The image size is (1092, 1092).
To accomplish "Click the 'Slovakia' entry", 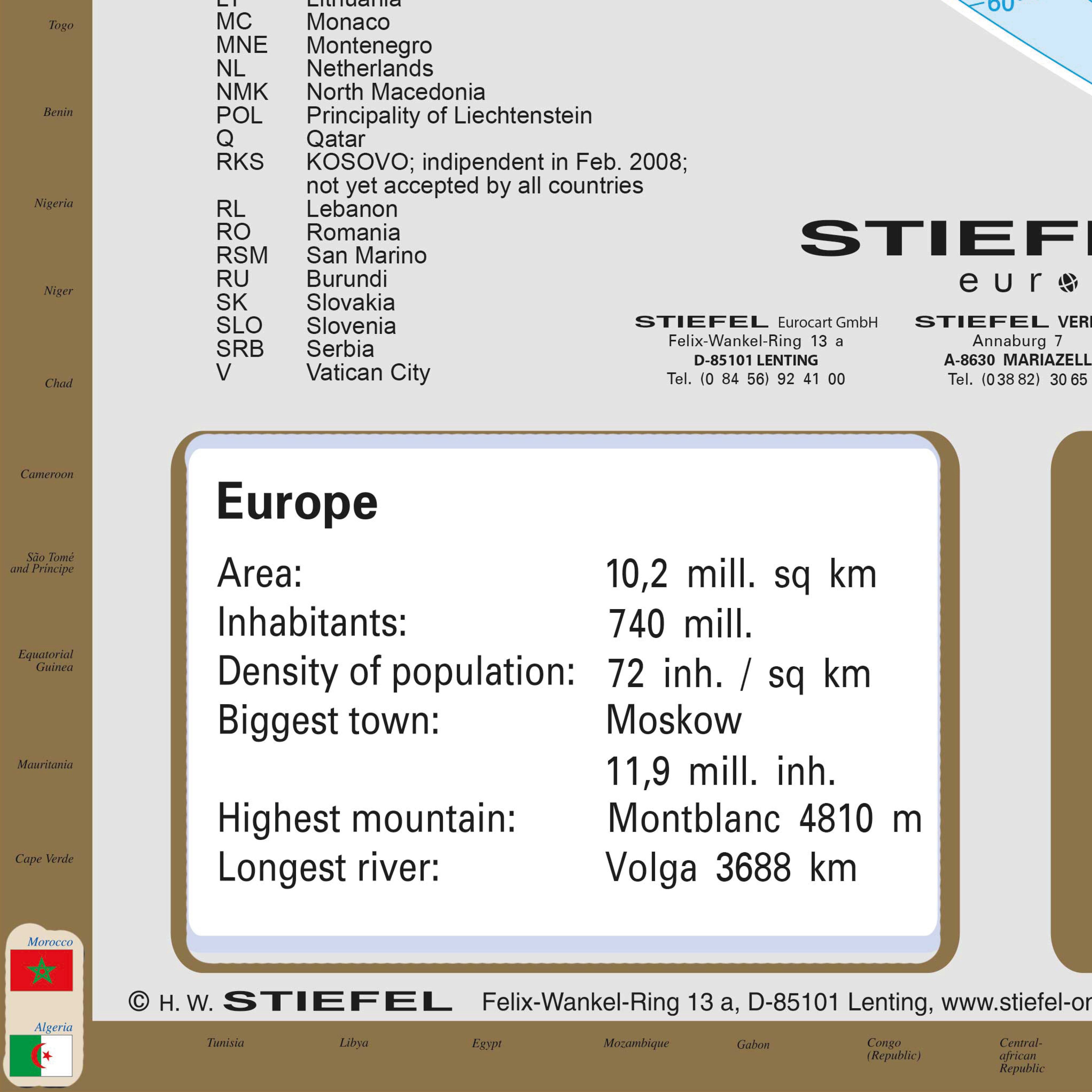I will [350, 302].
